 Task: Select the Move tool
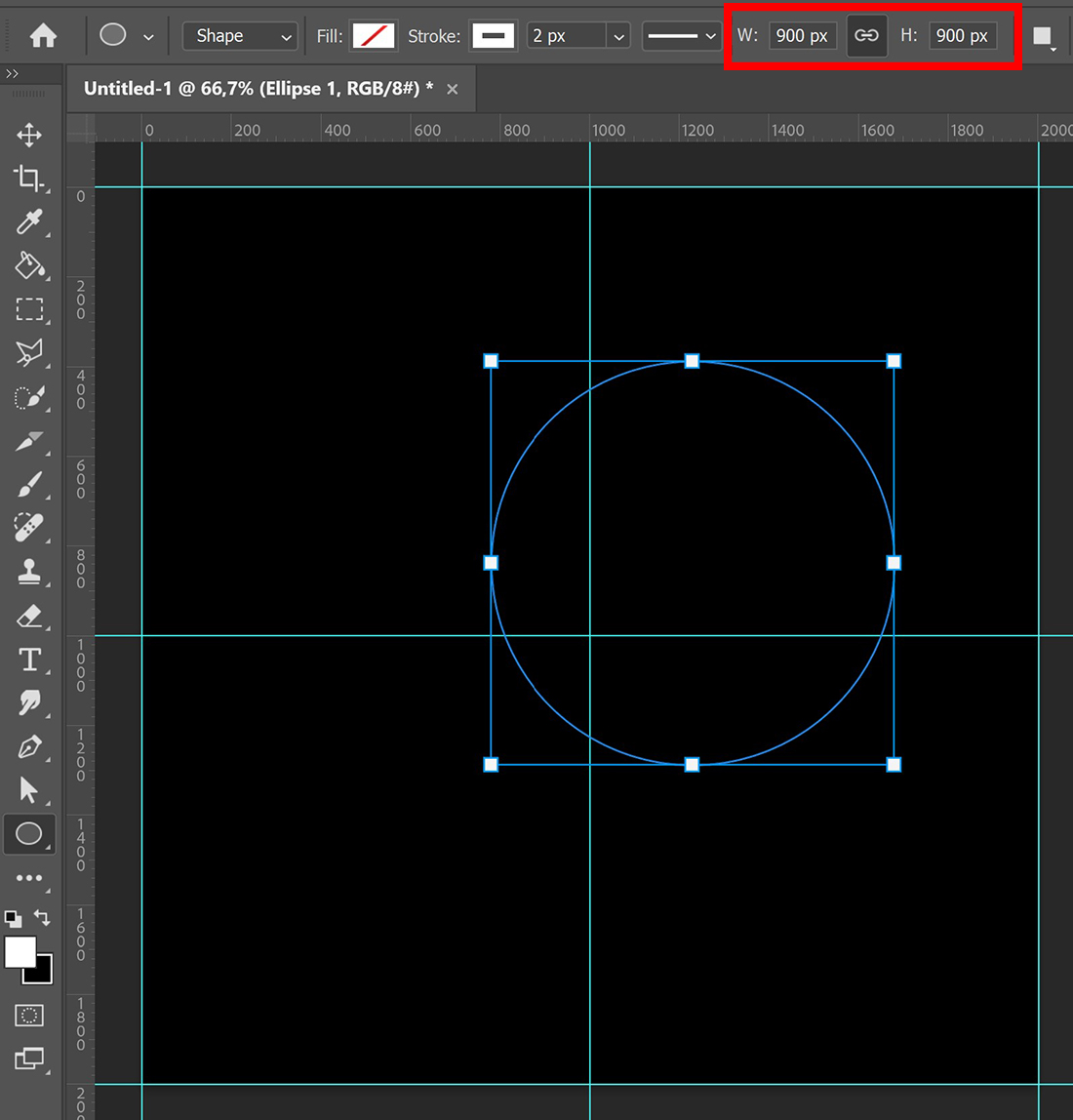[x=29, y=135]
